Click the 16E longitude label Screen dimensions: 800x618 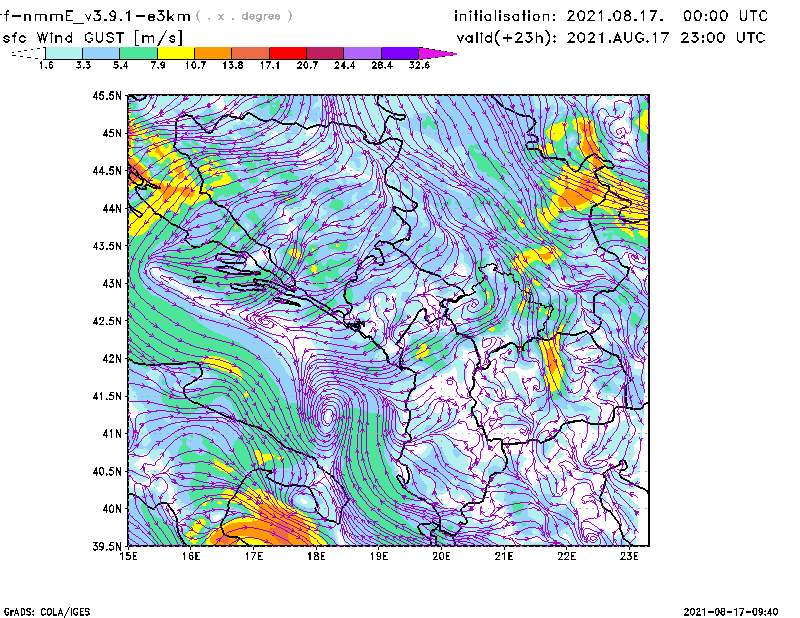[x=191, y=556]
